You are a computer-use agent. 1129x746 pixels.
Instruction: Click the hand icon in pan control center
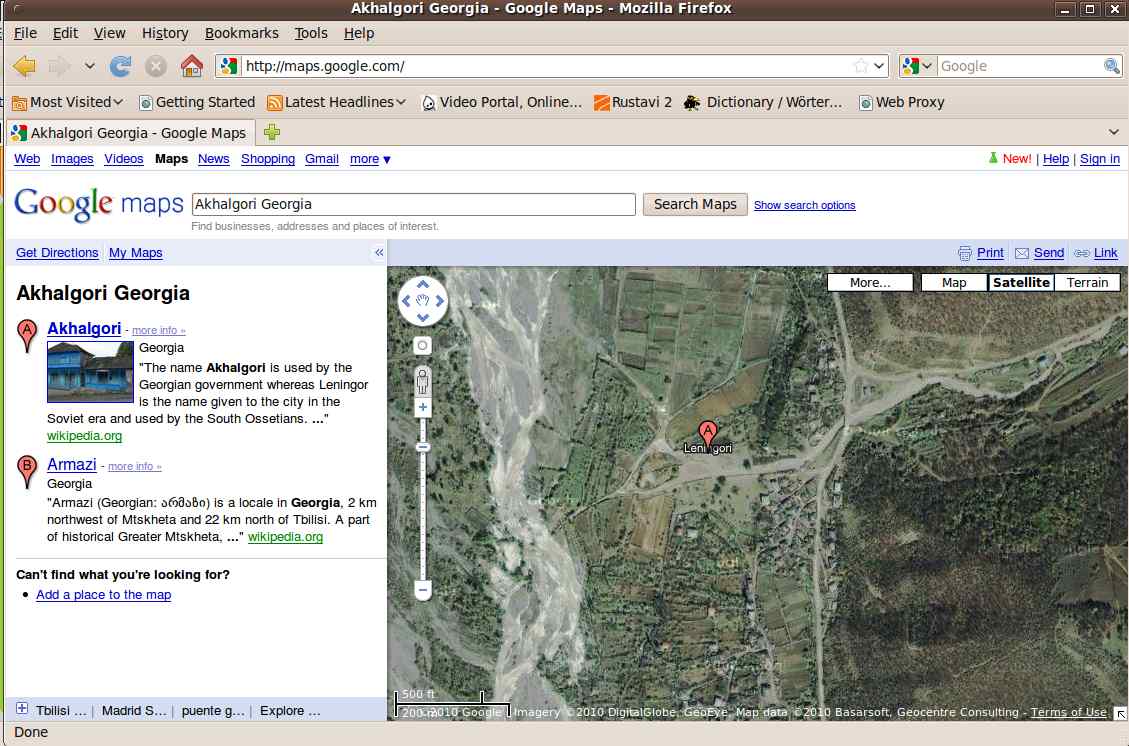pyautogui.click(x=423, y=301)
